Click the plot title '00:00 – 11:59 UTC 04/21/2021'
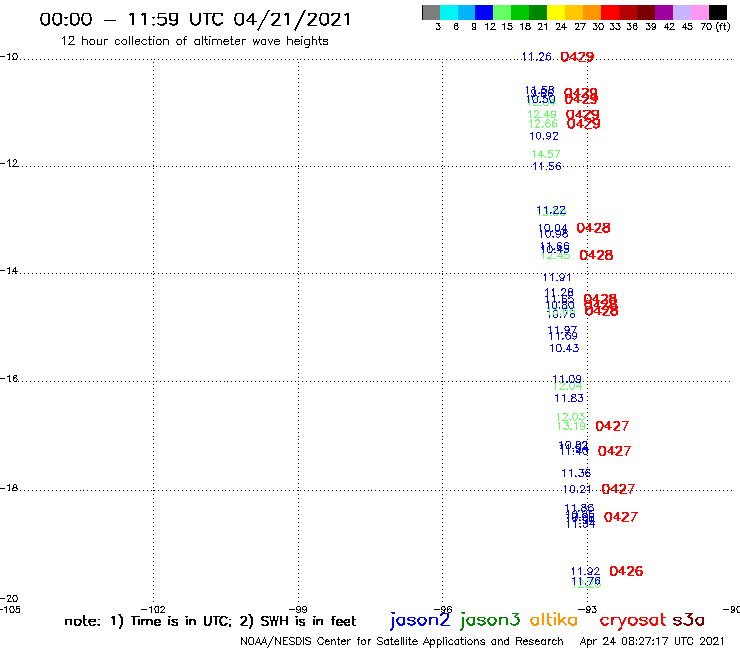This screenshot has width=740, height=650. [195, 19]
